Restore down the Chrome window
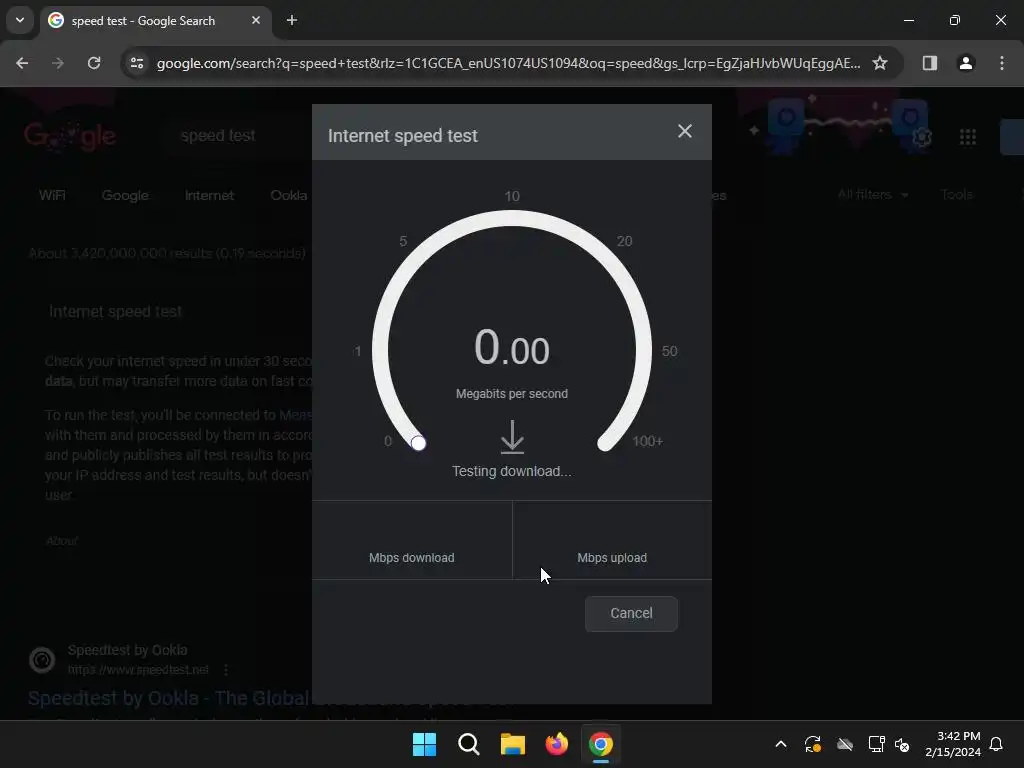The height and width of the screenshot is (768, 1024). click(x=955, y=20)
